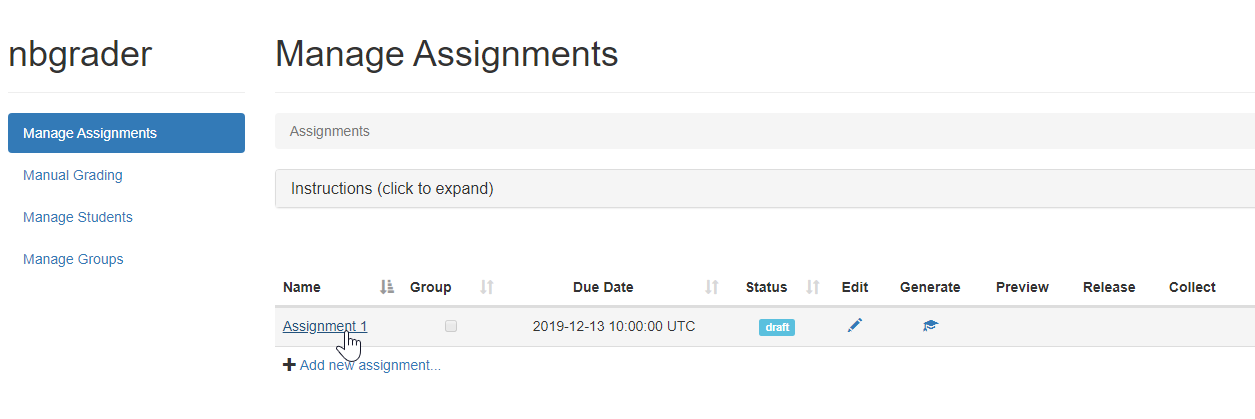Click the draft status badge
The width and height of the screenshot is (1255, 419).
[777, 327]
